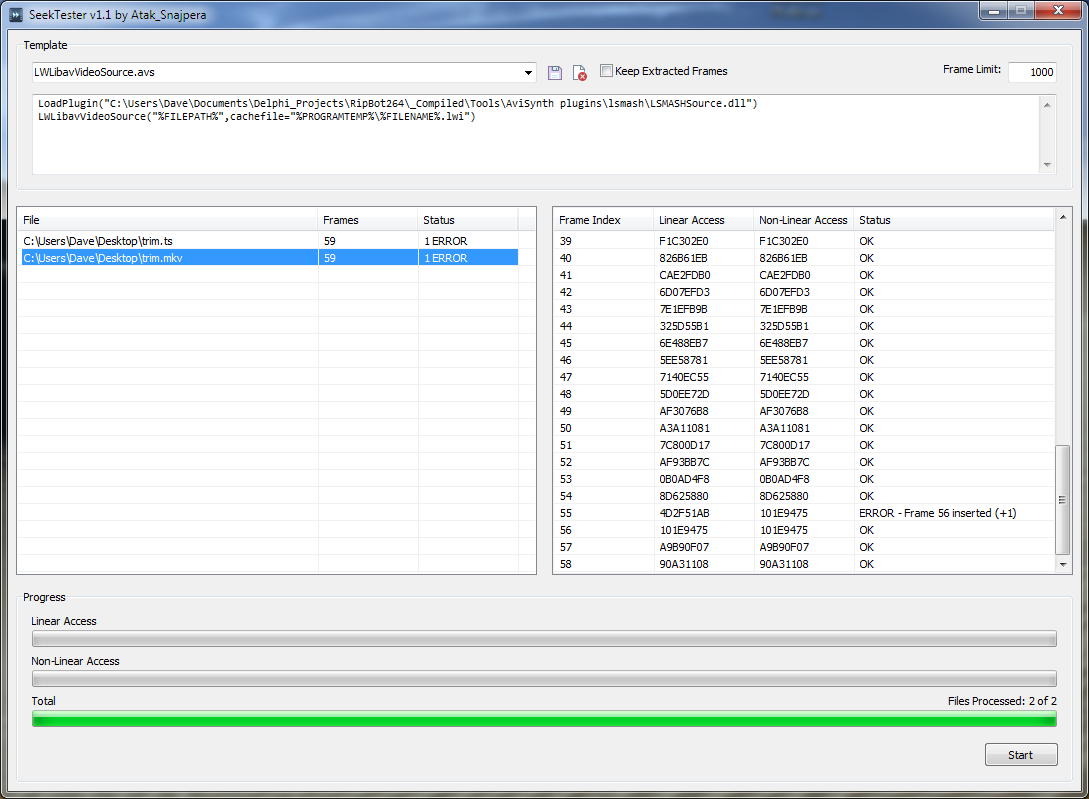This screenshot has width=1089, height=799.
Task: Click the frame list scrollbar thumb
Action: coord(1063,500)
